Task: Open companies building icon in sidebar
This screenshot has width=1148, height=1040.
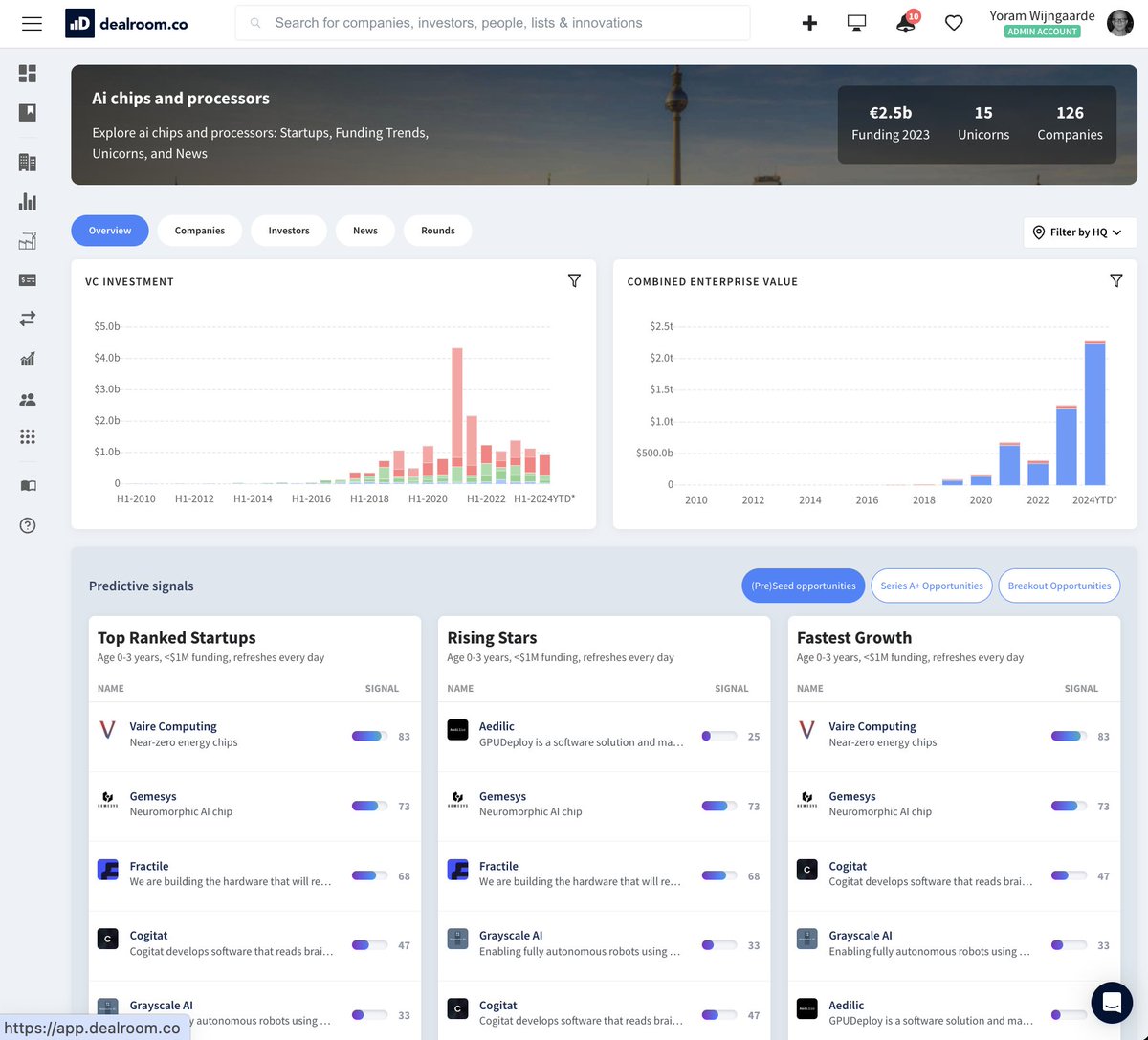Action: 28,163
